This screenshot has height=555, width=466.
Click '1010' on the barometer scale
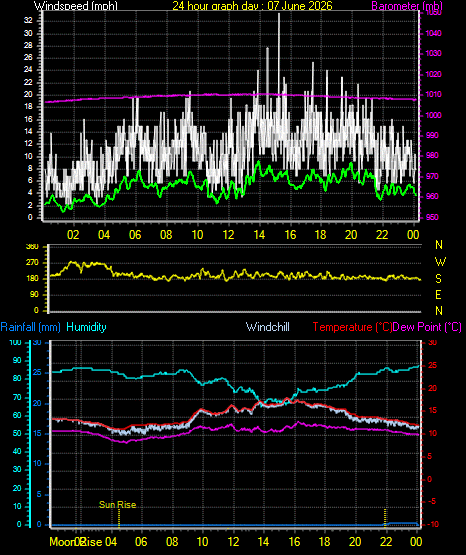tap(433, 95)
